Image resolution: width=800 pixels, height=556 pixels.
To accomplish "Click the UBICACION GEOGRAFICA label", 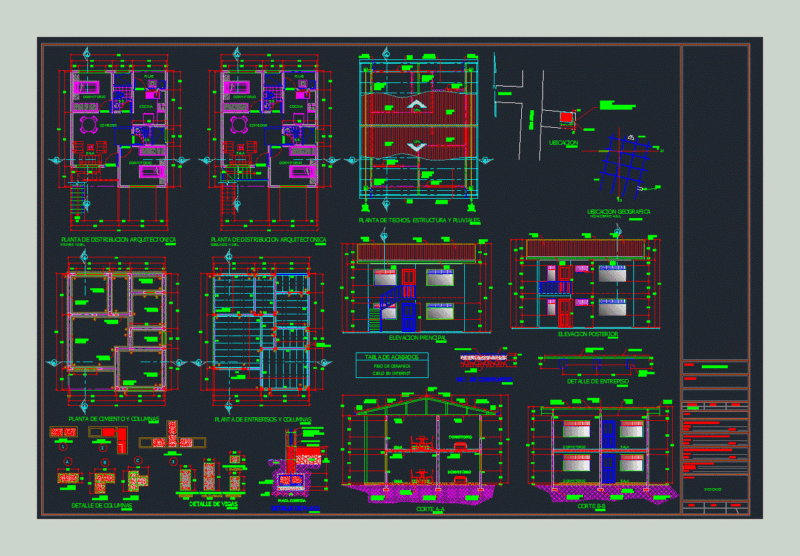I will coord(618,211).
